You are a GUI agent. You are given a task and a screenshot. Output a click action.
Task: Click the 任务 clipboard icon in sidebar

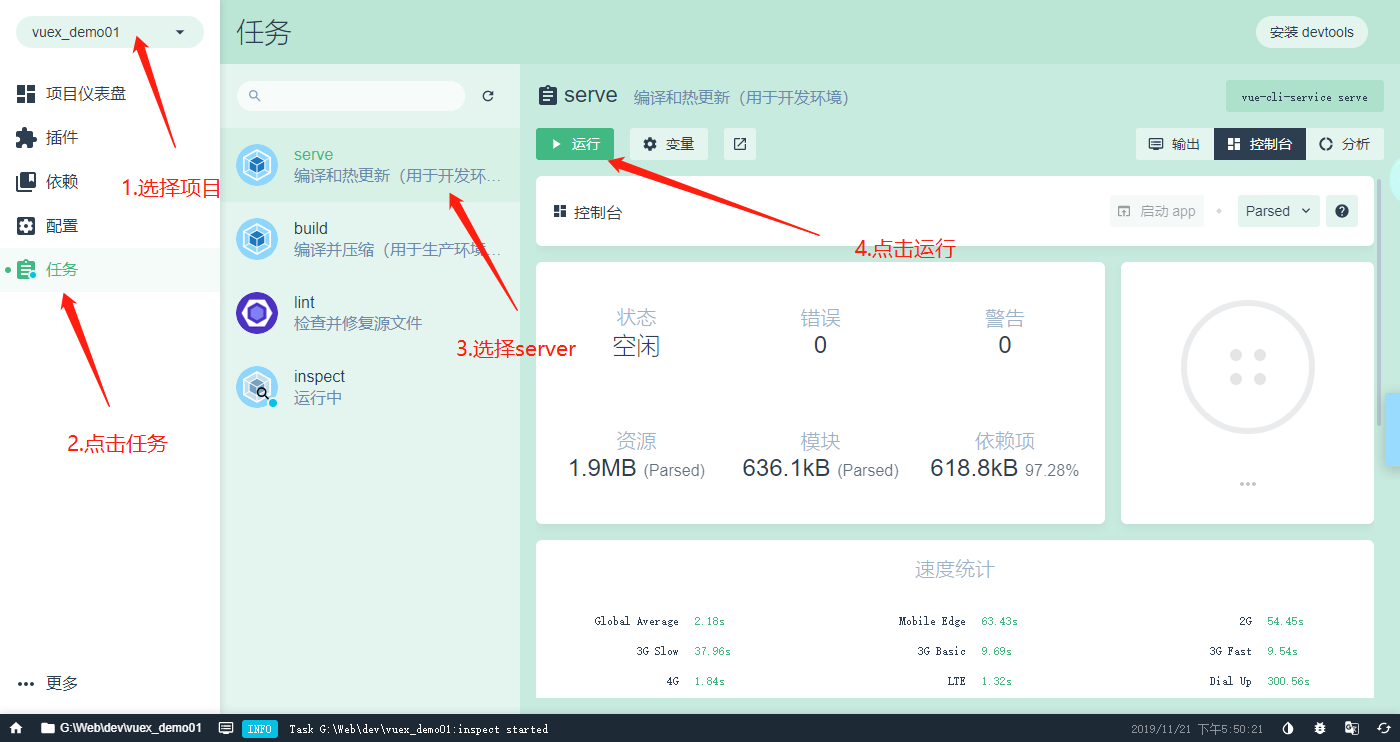point(26,270)
